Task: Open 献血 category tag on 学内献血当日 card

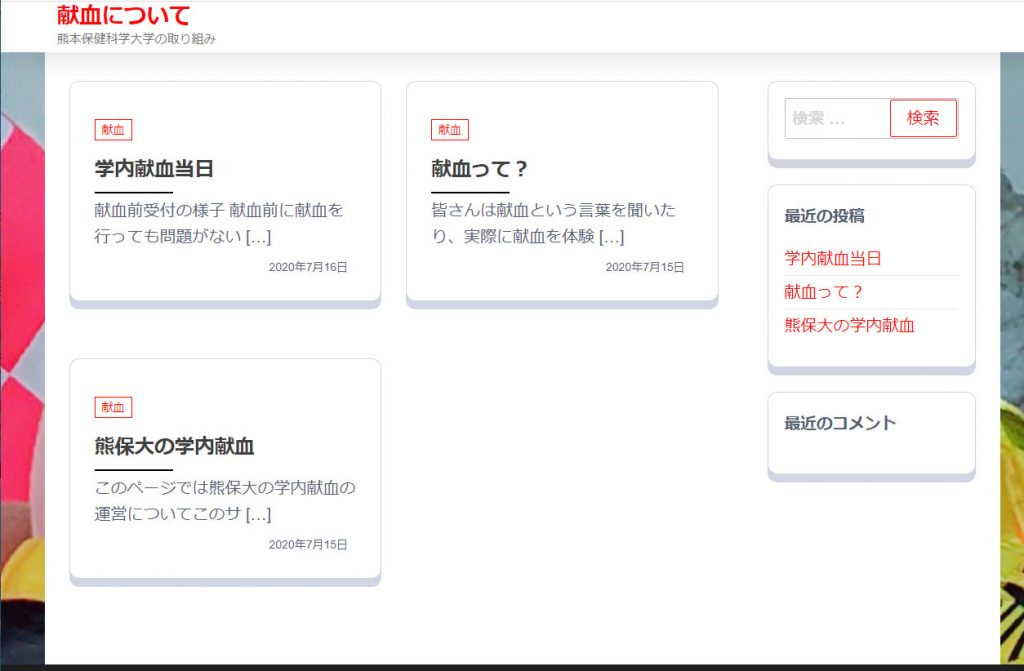Action: point(113,130)
